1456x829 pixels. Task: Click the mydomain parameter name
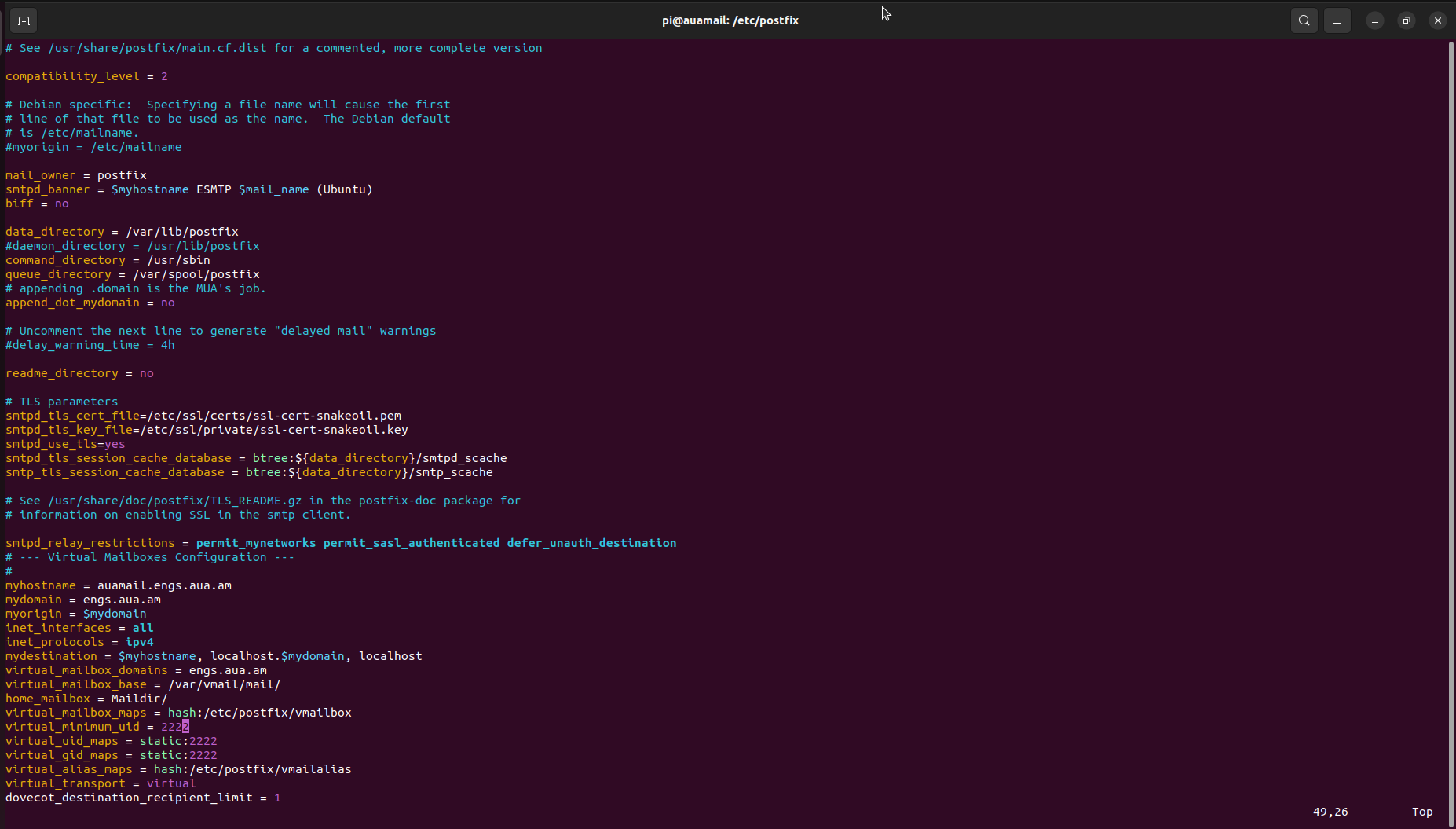[x=33, y=600]
